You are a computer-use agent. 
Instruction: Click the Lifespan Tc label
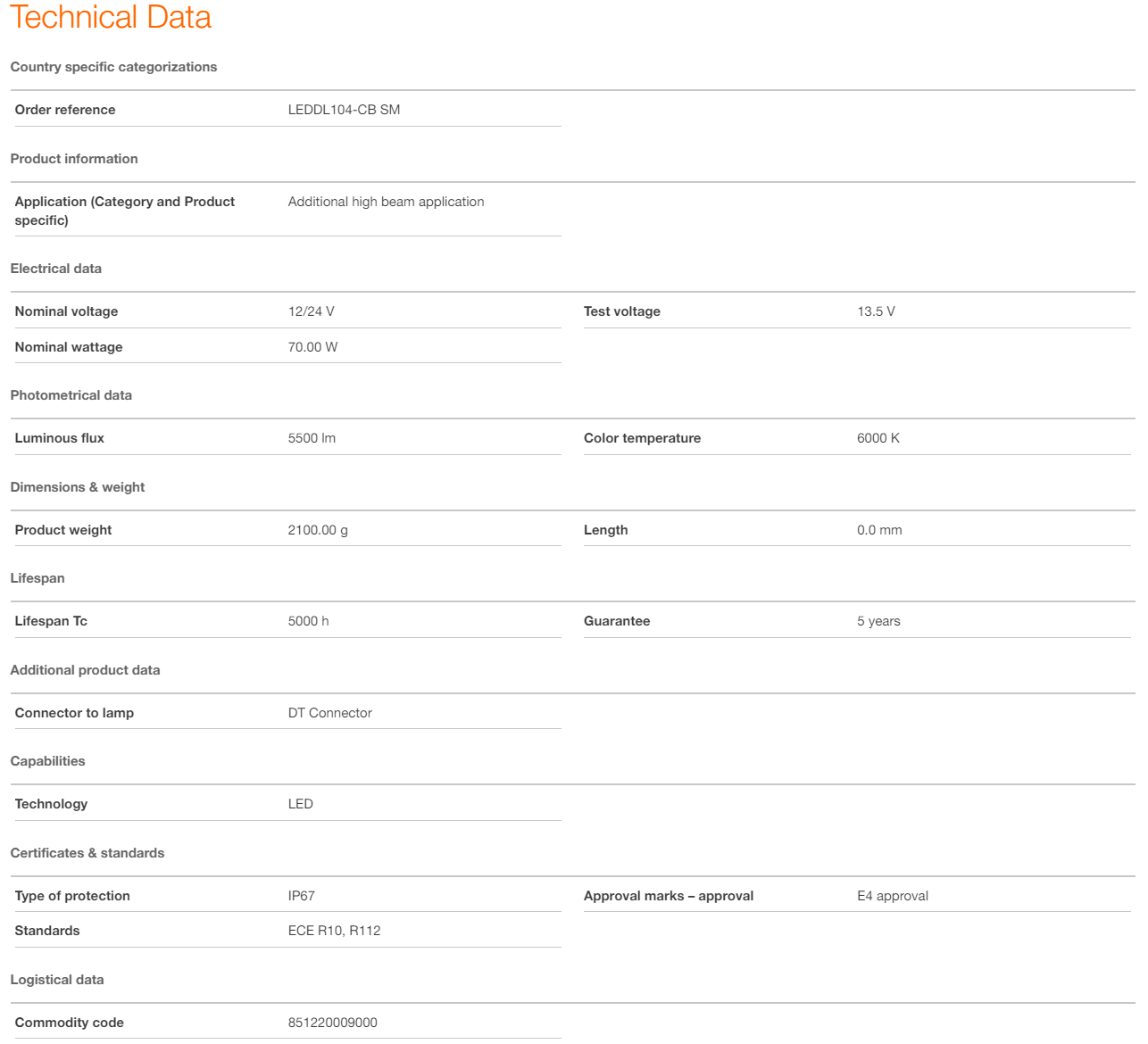pos(51,621)
